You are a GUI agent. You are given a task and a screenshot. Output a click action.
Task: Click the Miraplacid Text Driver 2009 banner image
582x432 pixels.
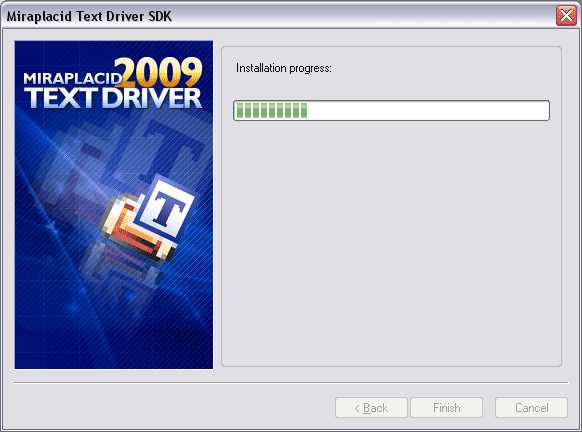(x=114, y=205)
